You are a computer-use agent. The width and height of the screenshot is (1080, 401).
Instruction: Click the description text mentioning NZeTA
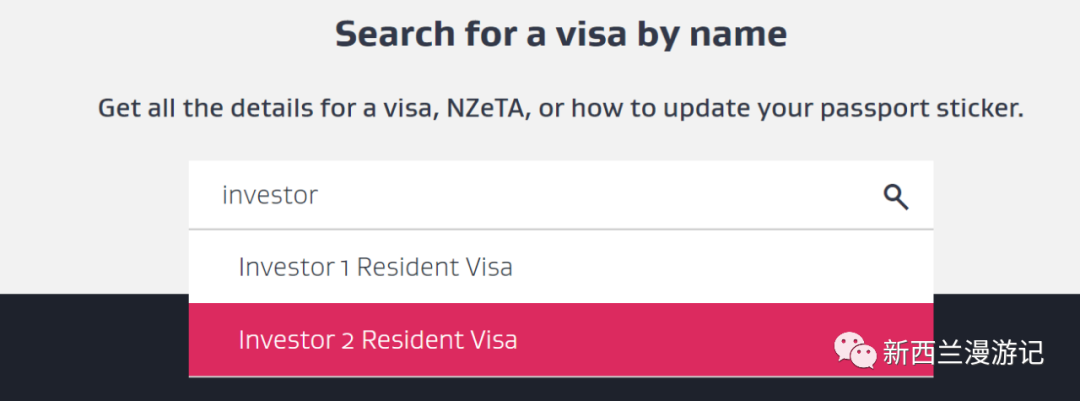point(560,108)
